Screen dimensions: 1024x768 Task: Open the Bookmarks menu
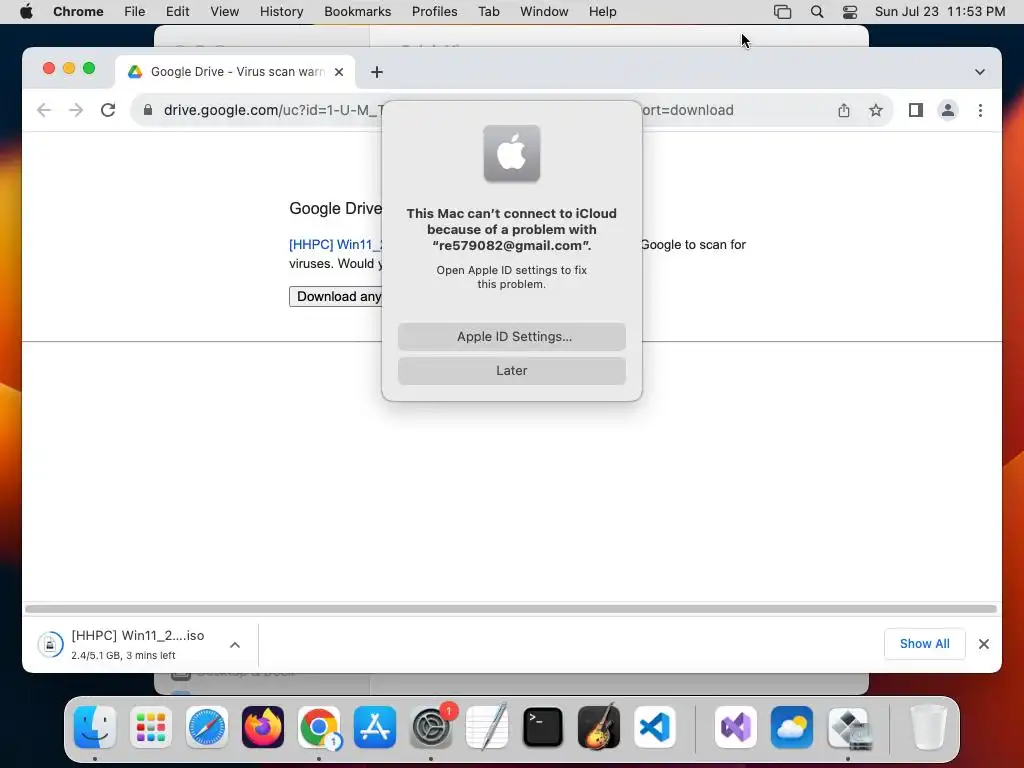pyautogui.click(x=357, y=12)
